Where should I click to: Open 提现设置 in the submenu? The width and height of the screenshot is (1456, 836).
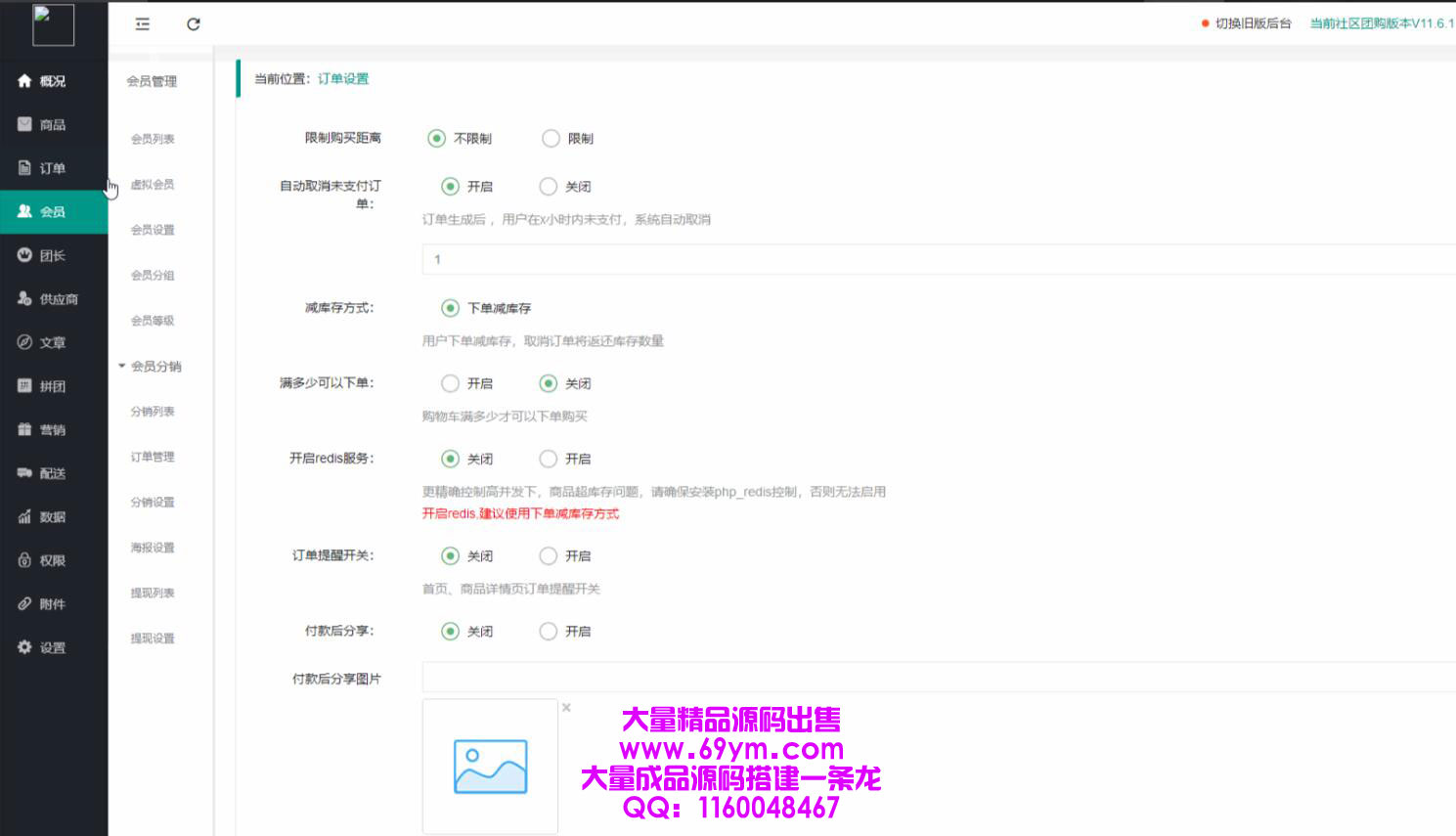point(153,638)
